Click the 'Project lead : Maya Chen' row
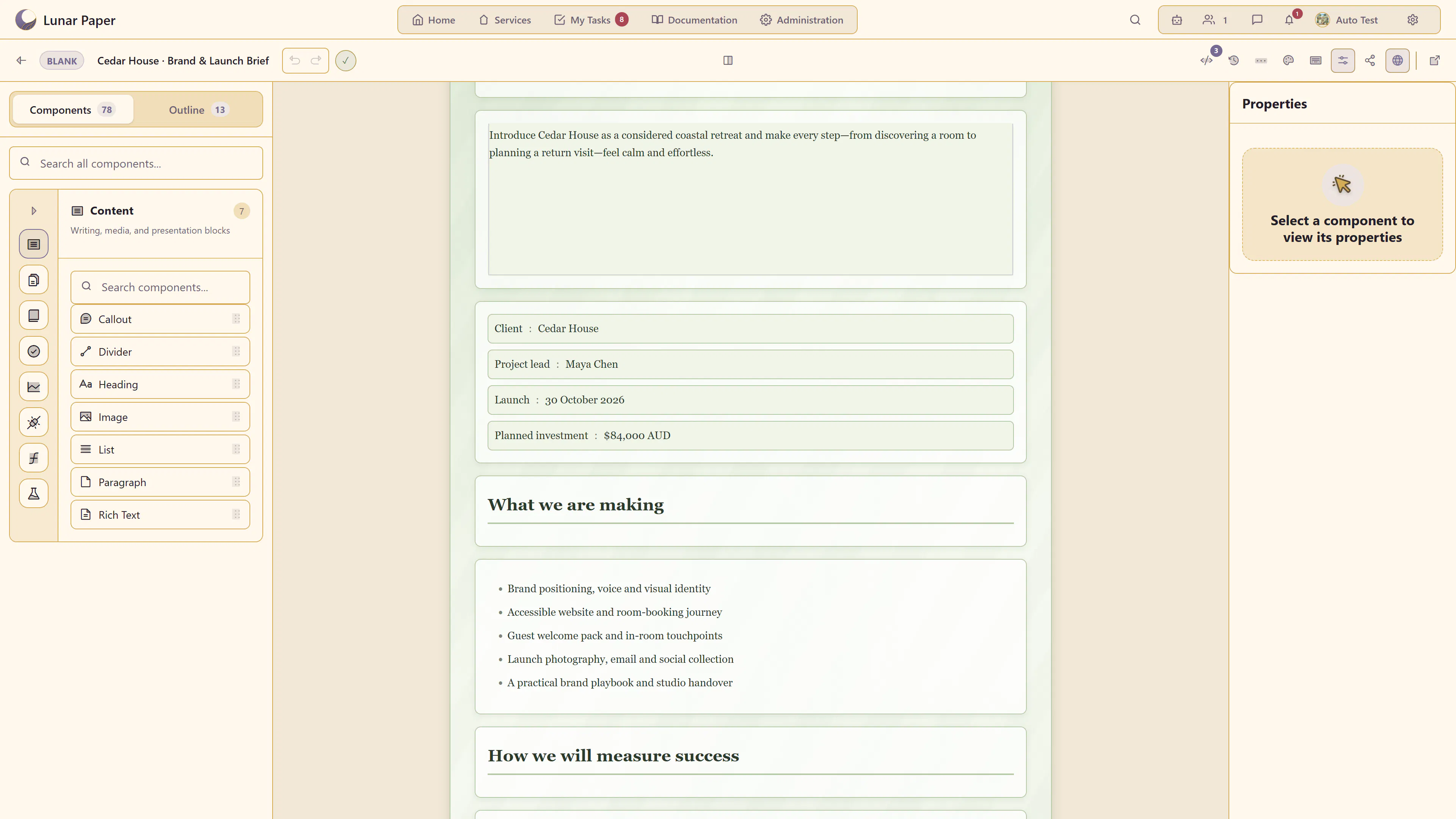Viewport: 1456px width, 819px height. (751, 364)
